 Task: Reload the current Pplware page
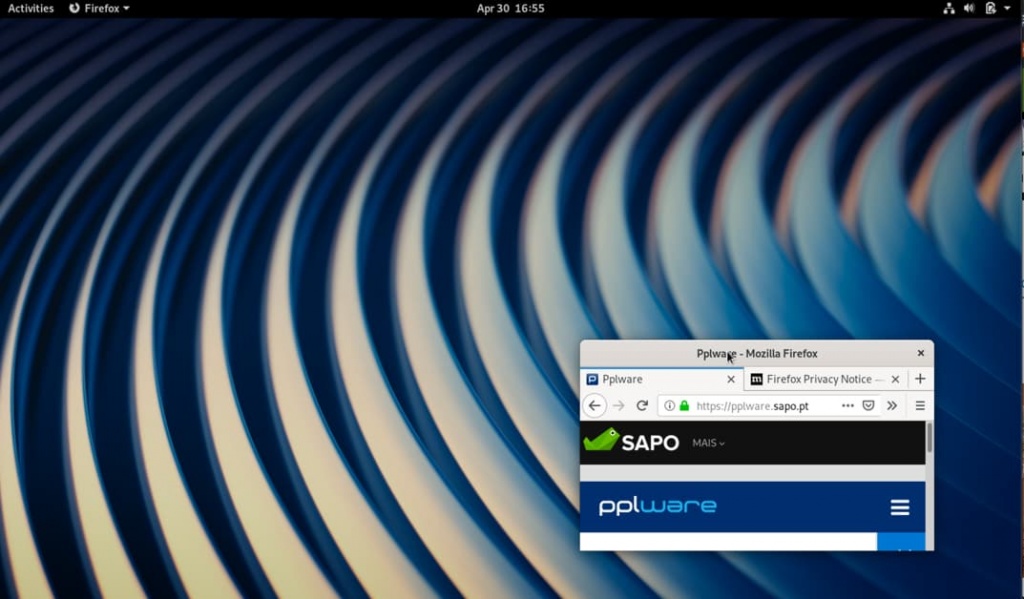click(x=642, y=406)
